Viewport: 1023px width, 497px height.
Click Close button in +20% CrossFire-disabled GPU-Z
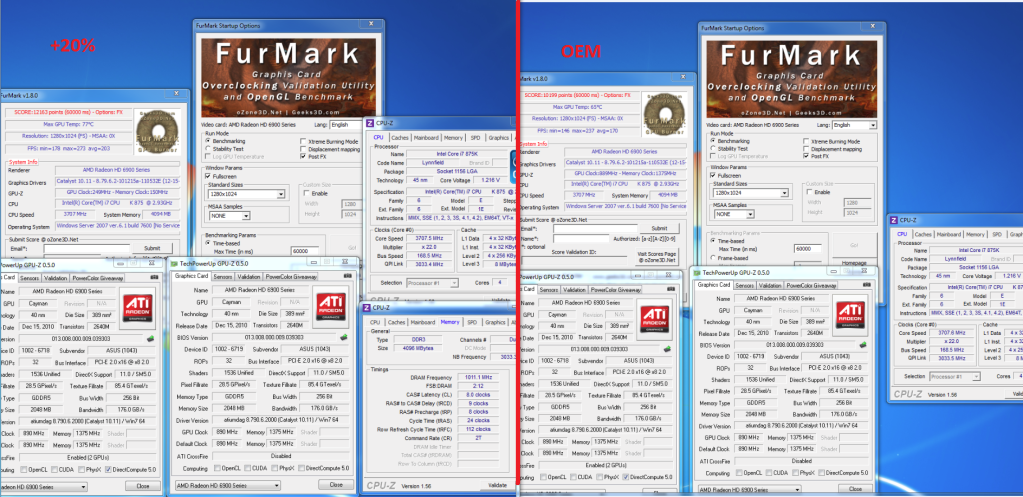point(336,485)
